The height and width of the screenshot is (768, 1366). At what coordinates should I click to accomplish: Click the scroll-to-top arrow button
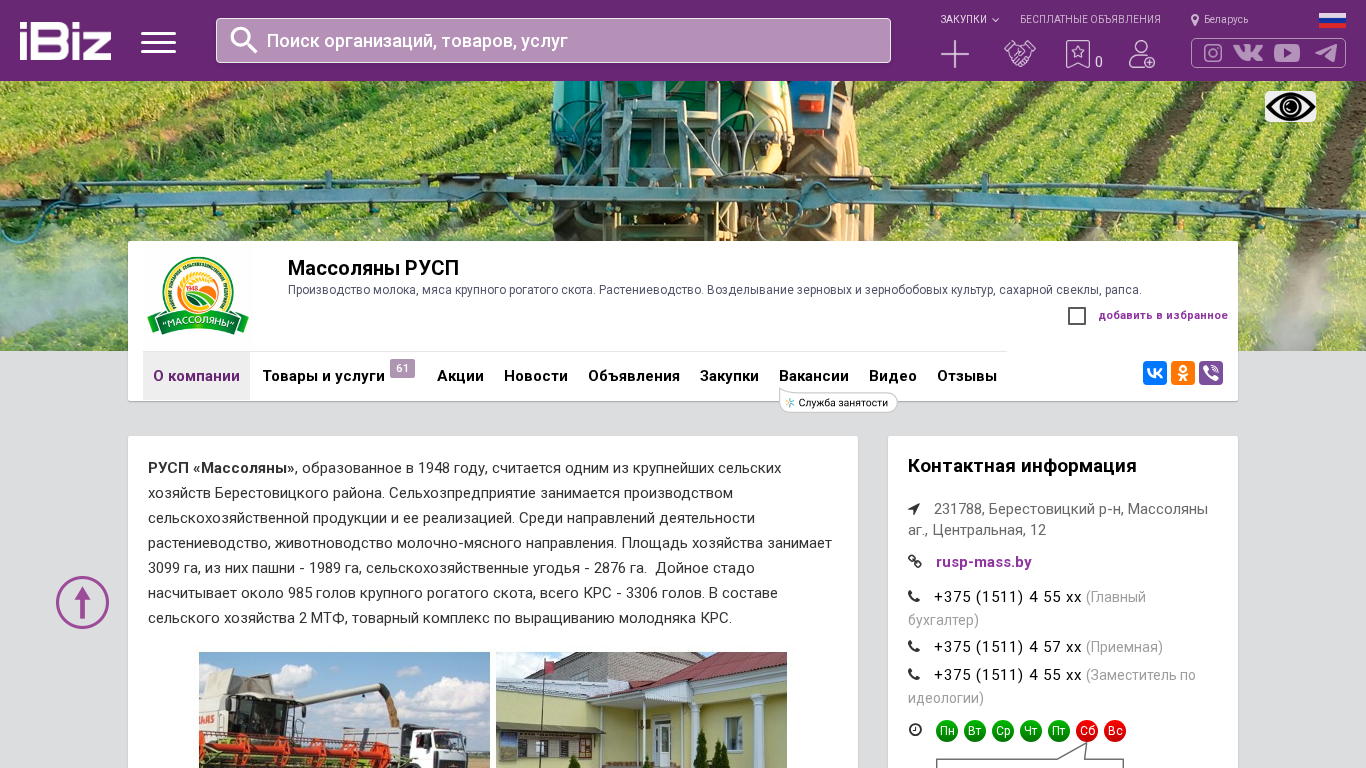pos(82,602)
